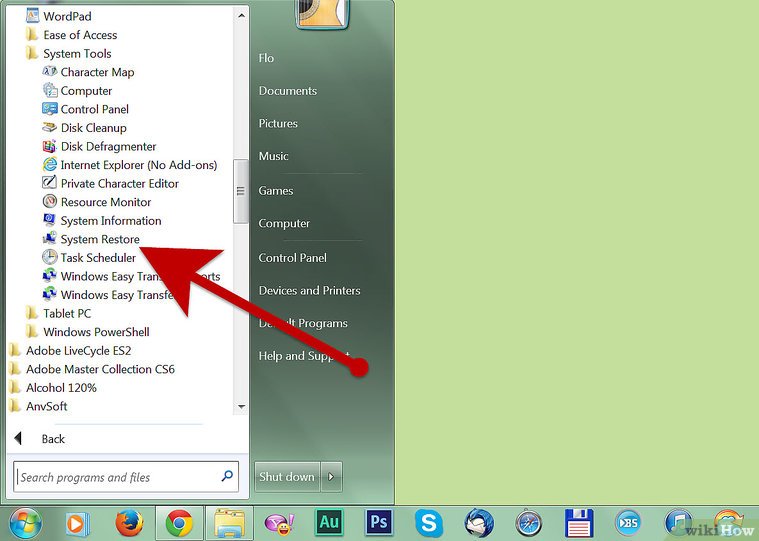Open the Shut down options arrow
Screen dimensions: 759x541
[332, 477]
